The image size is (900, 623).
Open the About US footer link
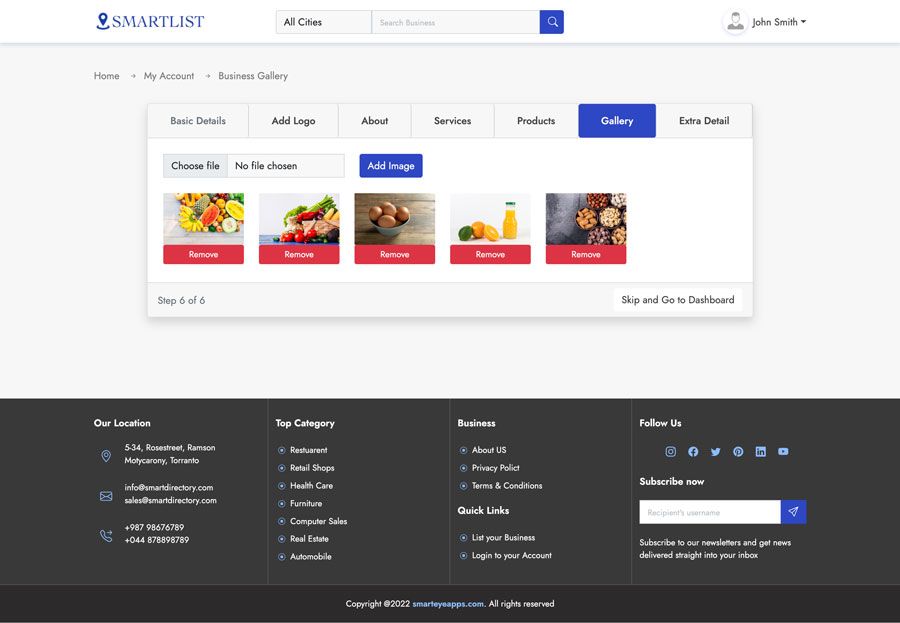489,450
